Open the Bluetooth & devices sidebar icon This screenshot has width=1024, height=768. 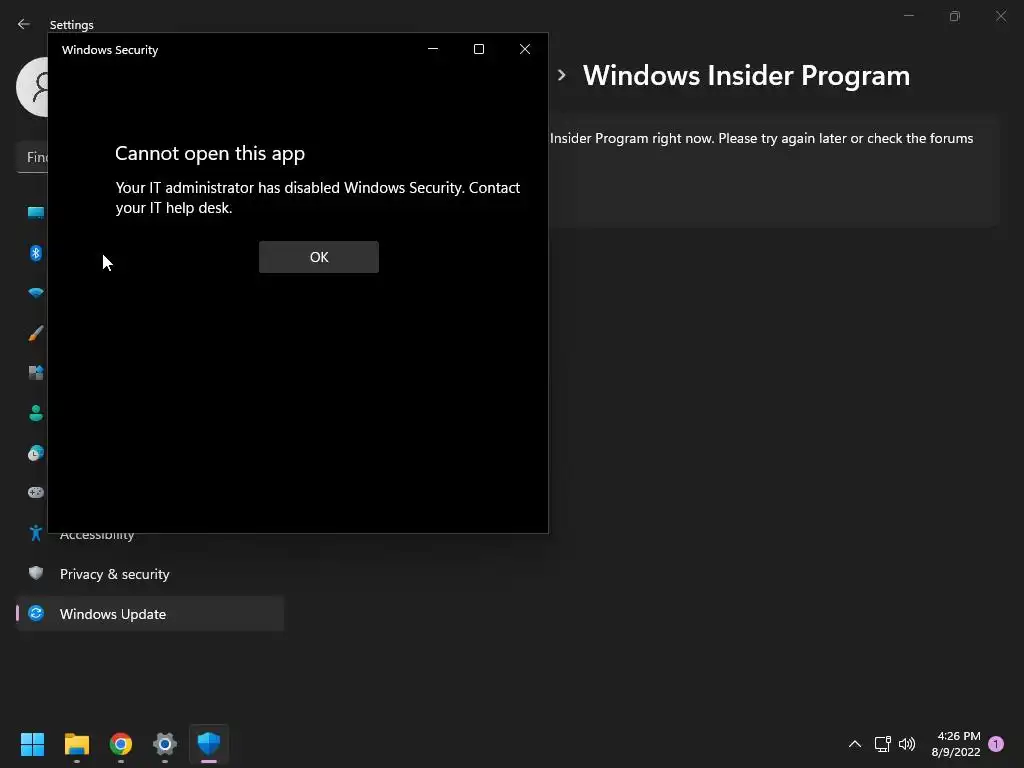36,253
